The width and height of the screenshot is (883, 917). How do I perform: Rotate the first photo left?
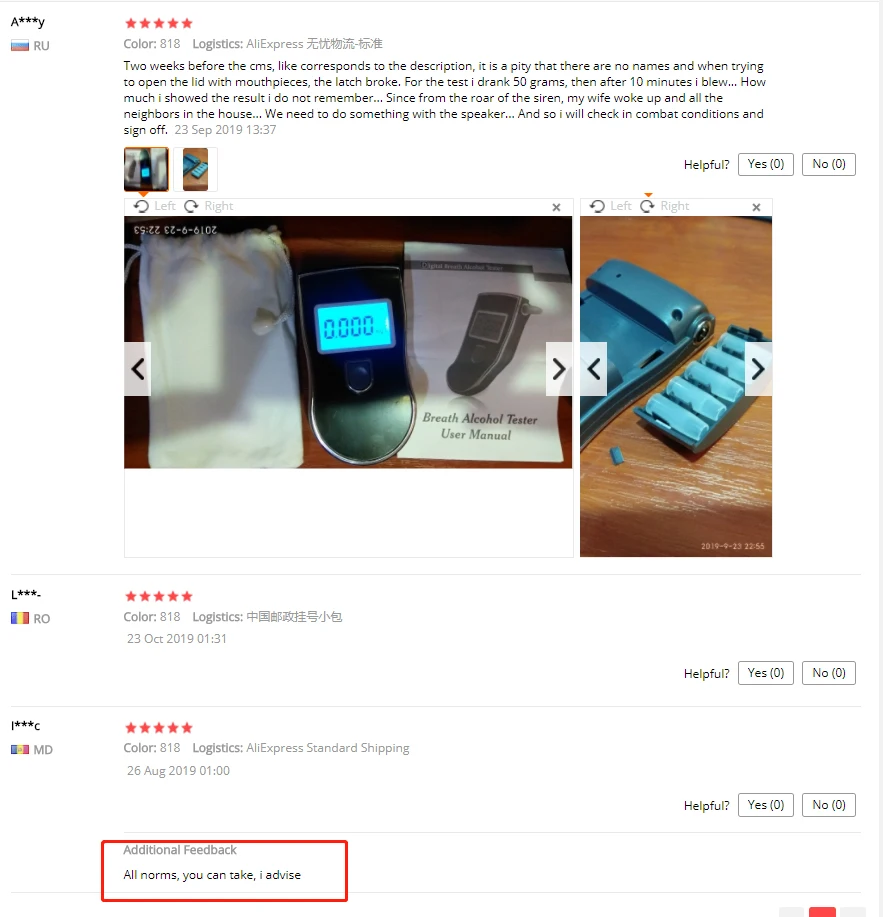pos(155,206)
